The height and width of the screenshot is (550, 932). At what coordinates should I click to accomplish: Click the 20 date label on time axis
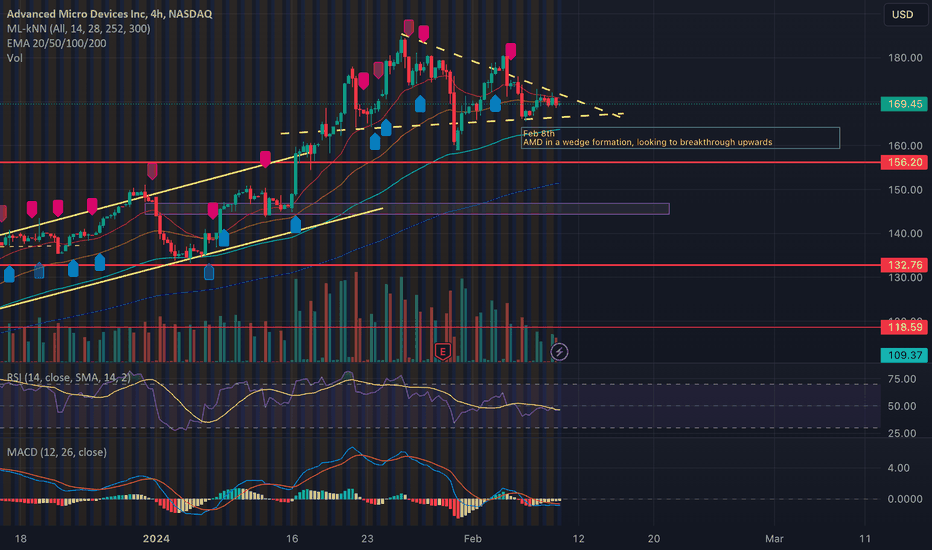654,539
